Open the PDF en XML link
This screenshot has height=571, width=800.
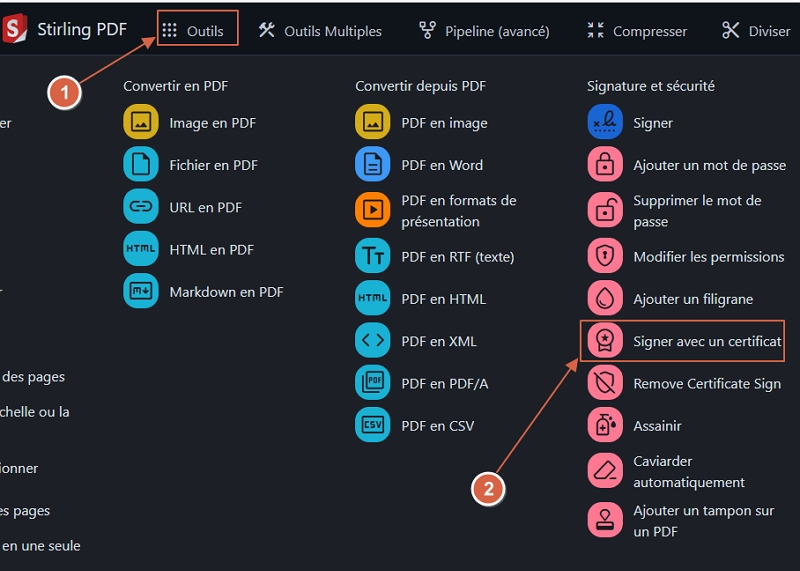pyautogui.click(x=438, y=341)
